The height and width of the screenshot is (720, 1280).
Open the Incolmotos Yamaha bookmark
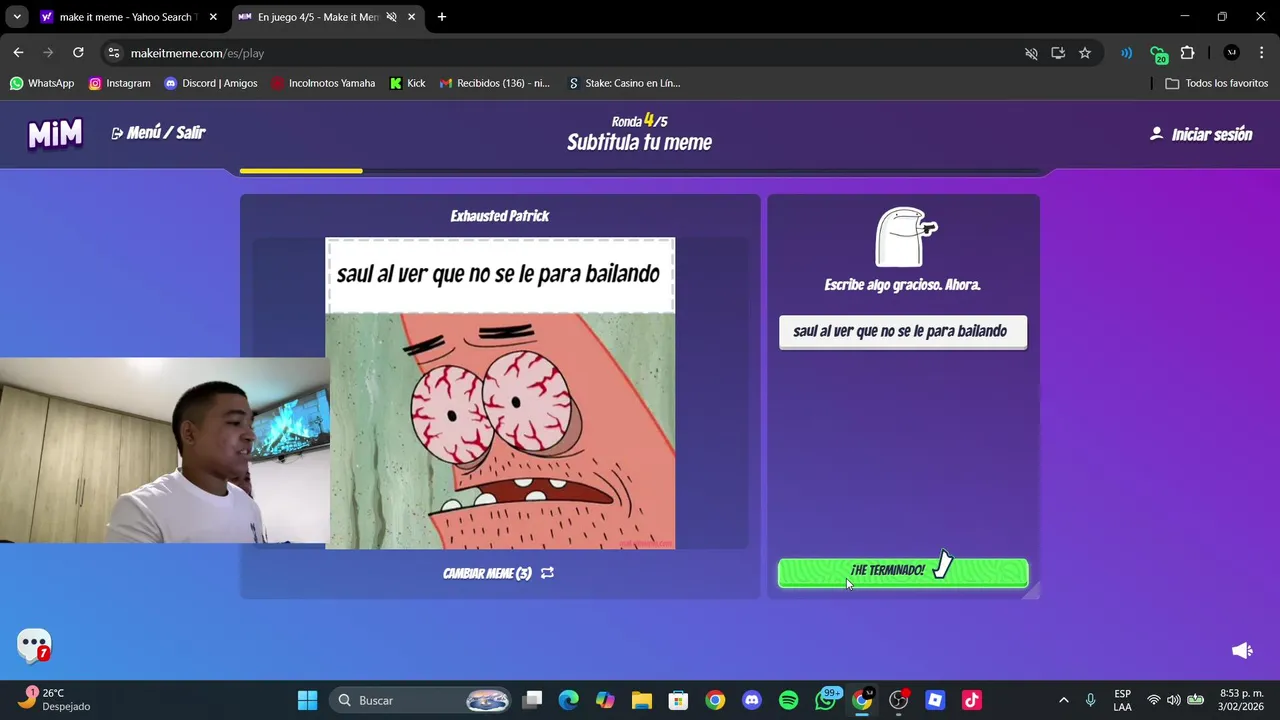(323, 83)
